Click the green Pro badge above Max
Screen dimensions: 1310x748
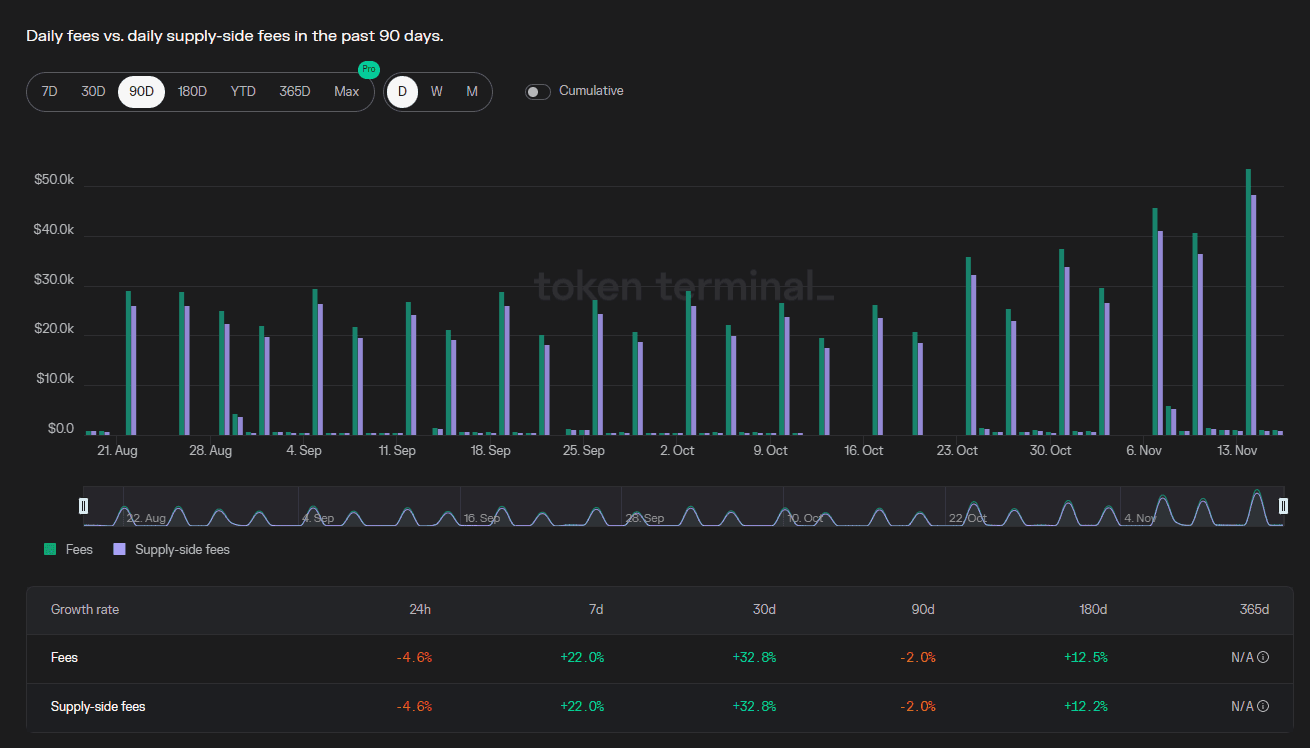click(369, 70)
